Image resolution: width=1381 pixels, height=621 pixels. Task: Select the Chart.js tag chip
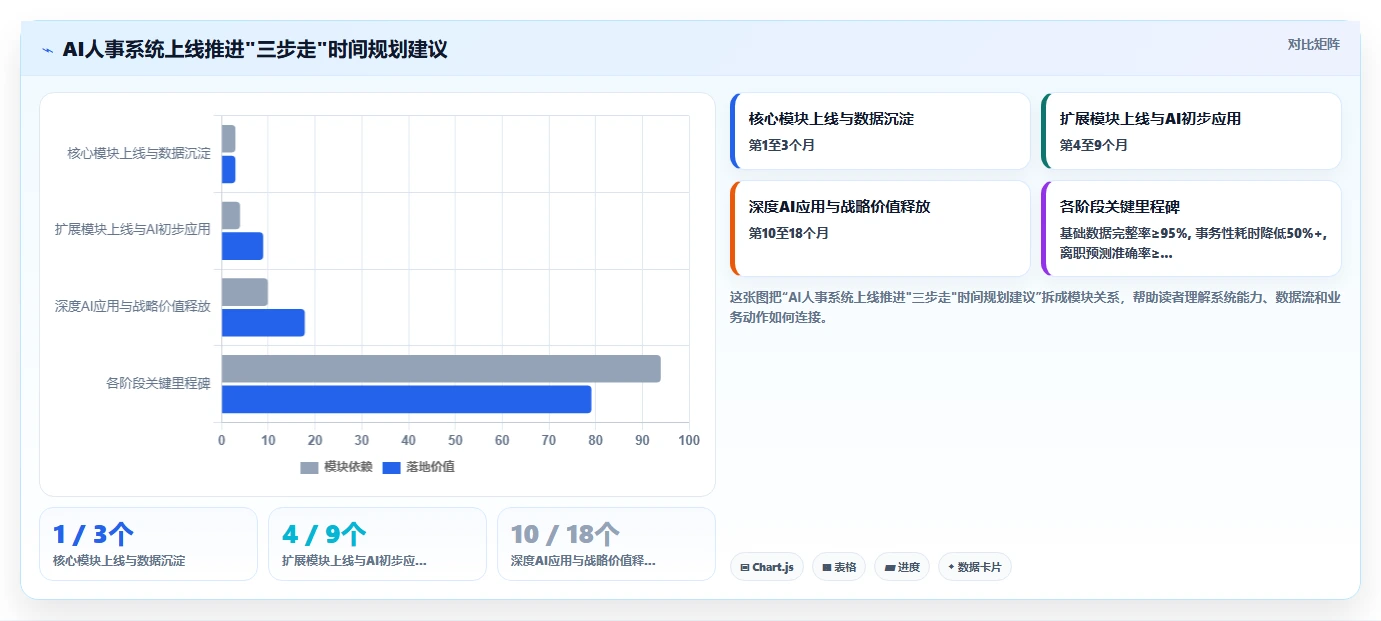[x=767, y=567]
